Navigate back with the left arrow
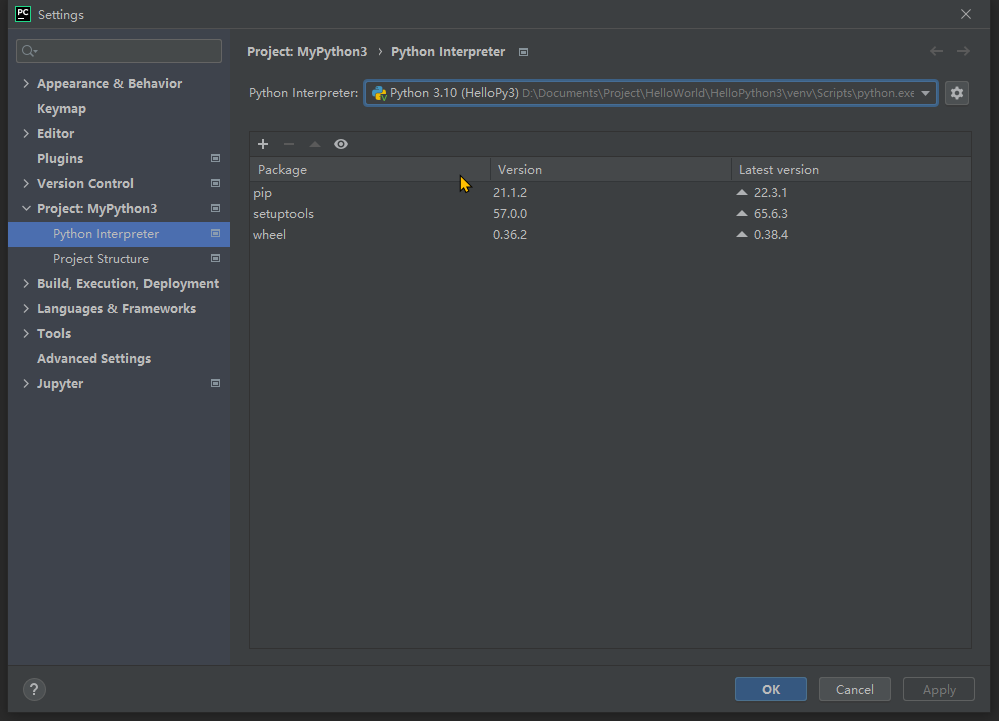Screen dimensions: 999x721 (936, 51)
